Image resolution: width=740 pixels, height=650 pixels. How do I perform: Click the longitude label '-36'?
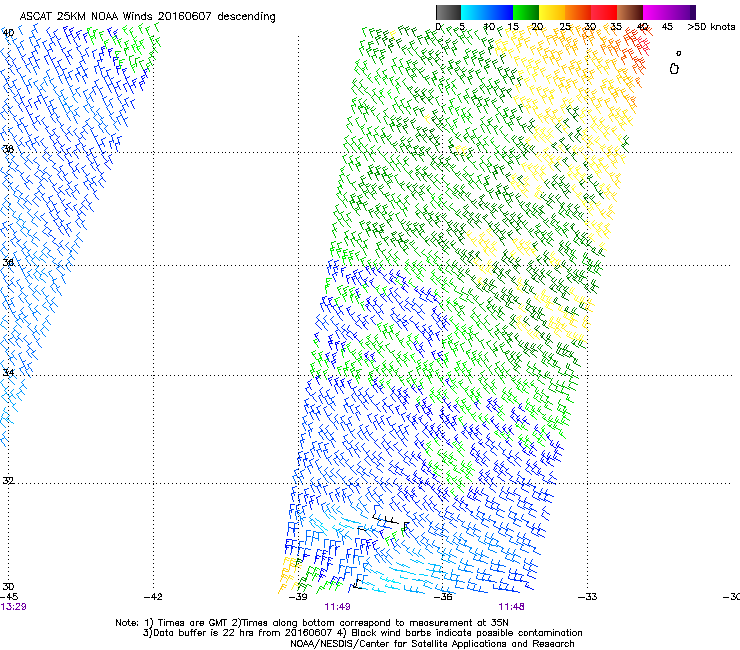click(x=443, y=597)
